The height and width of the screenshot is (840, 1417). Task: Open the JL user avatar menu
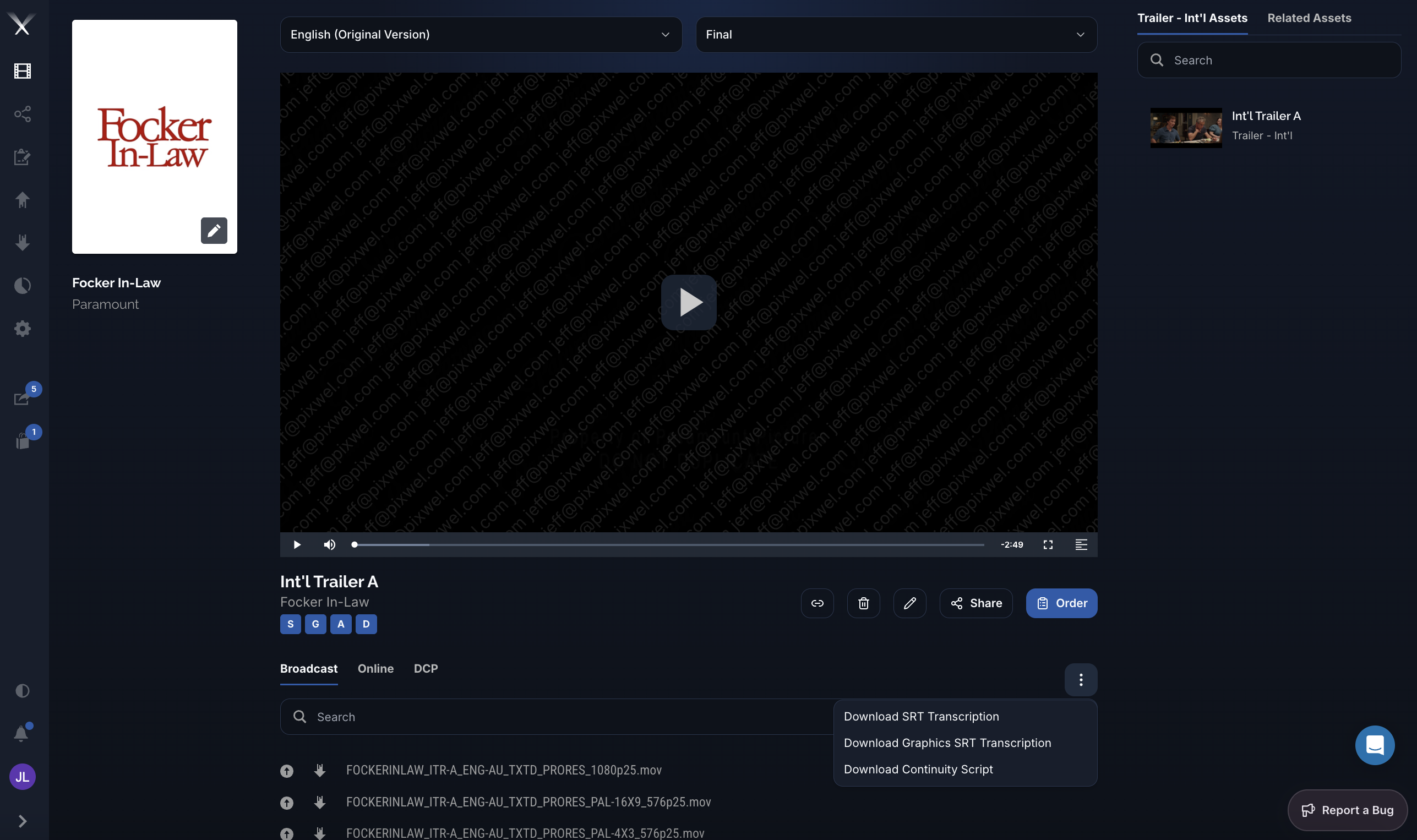coord(22,777)
